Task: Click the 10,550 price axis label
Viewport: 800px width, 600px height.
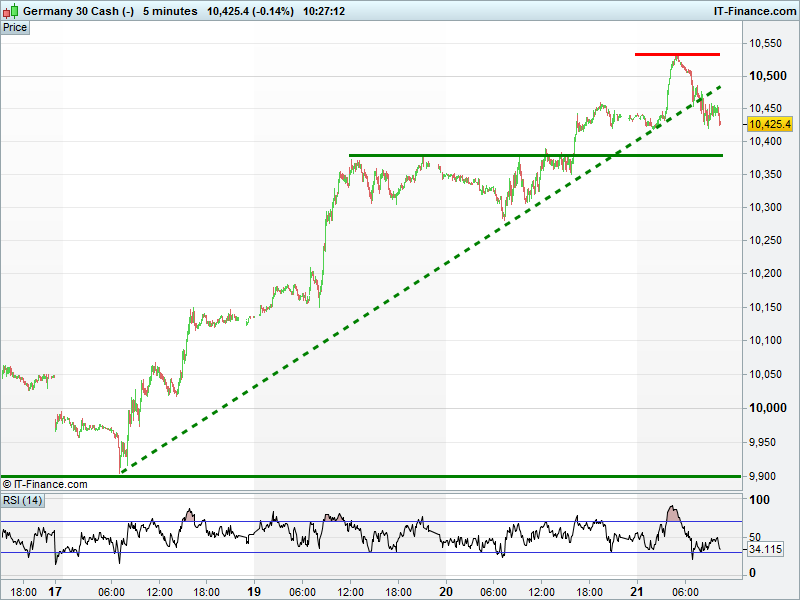Action: (x=765, y=43)
